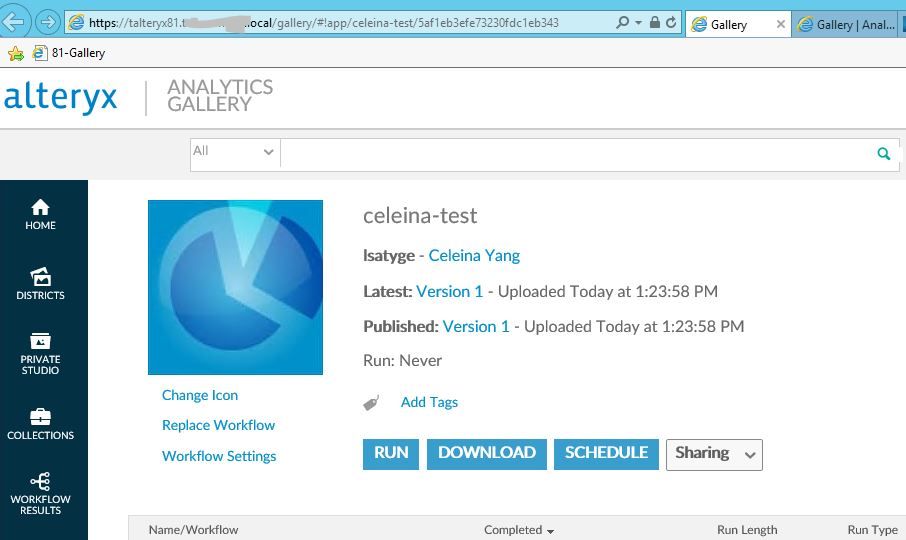This screenshot has width=906, height=540.
Task: Open Workflow Settings link
Action: [219, 456]
